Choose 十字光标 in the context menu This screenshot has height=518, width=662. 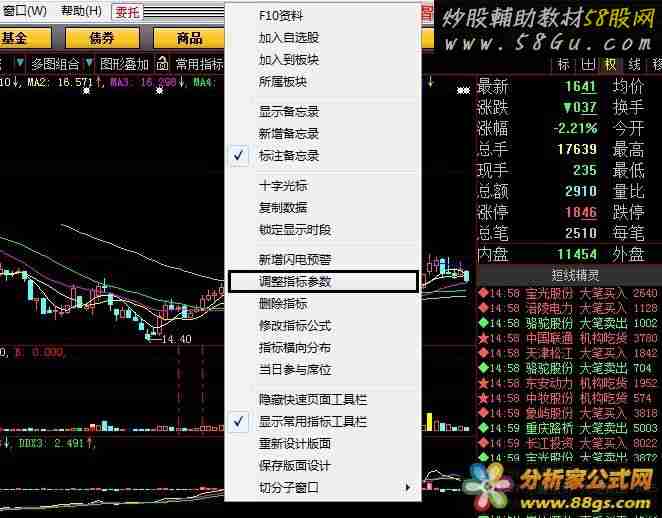pyautogui.click(x=323, y=186)
